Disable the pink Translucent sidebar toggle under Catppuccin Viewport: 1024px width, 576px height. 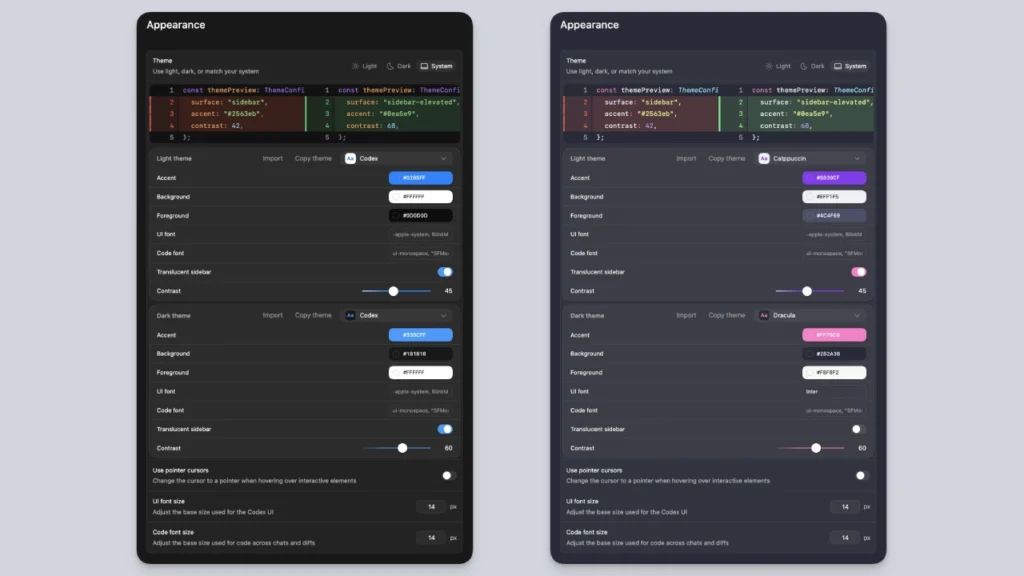point(858,272)
